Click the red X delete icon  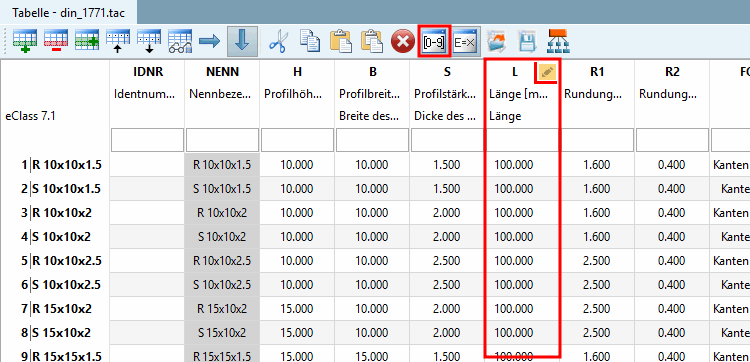(x=403, y=42)
